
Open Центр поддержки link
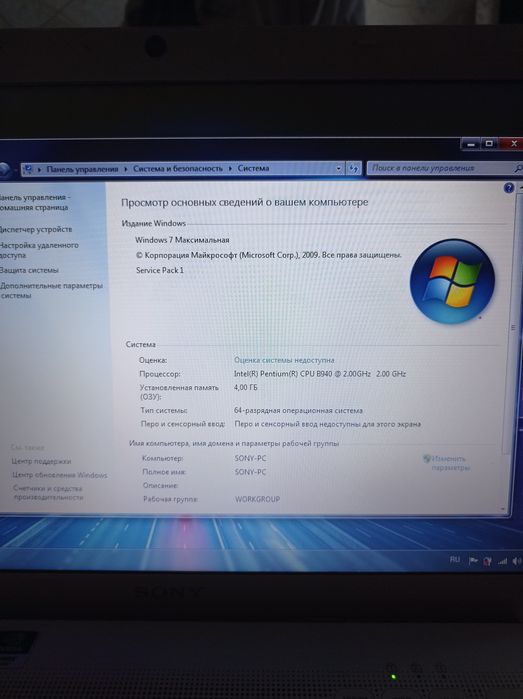[x=41, y=461]
